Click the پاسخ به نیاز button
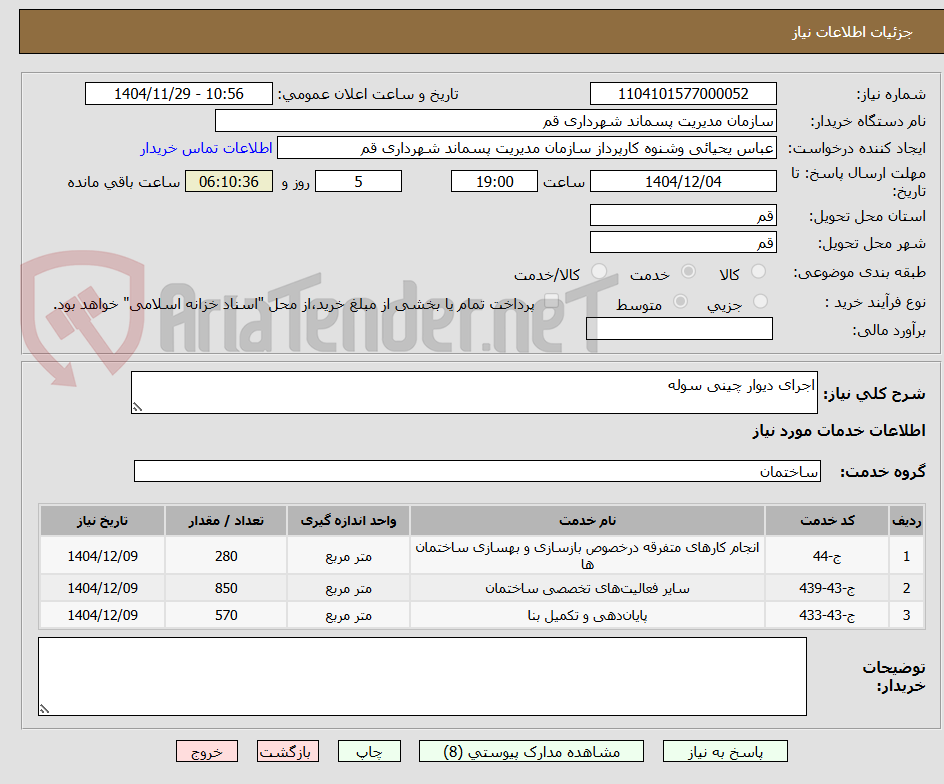 [x=725, y=751]
